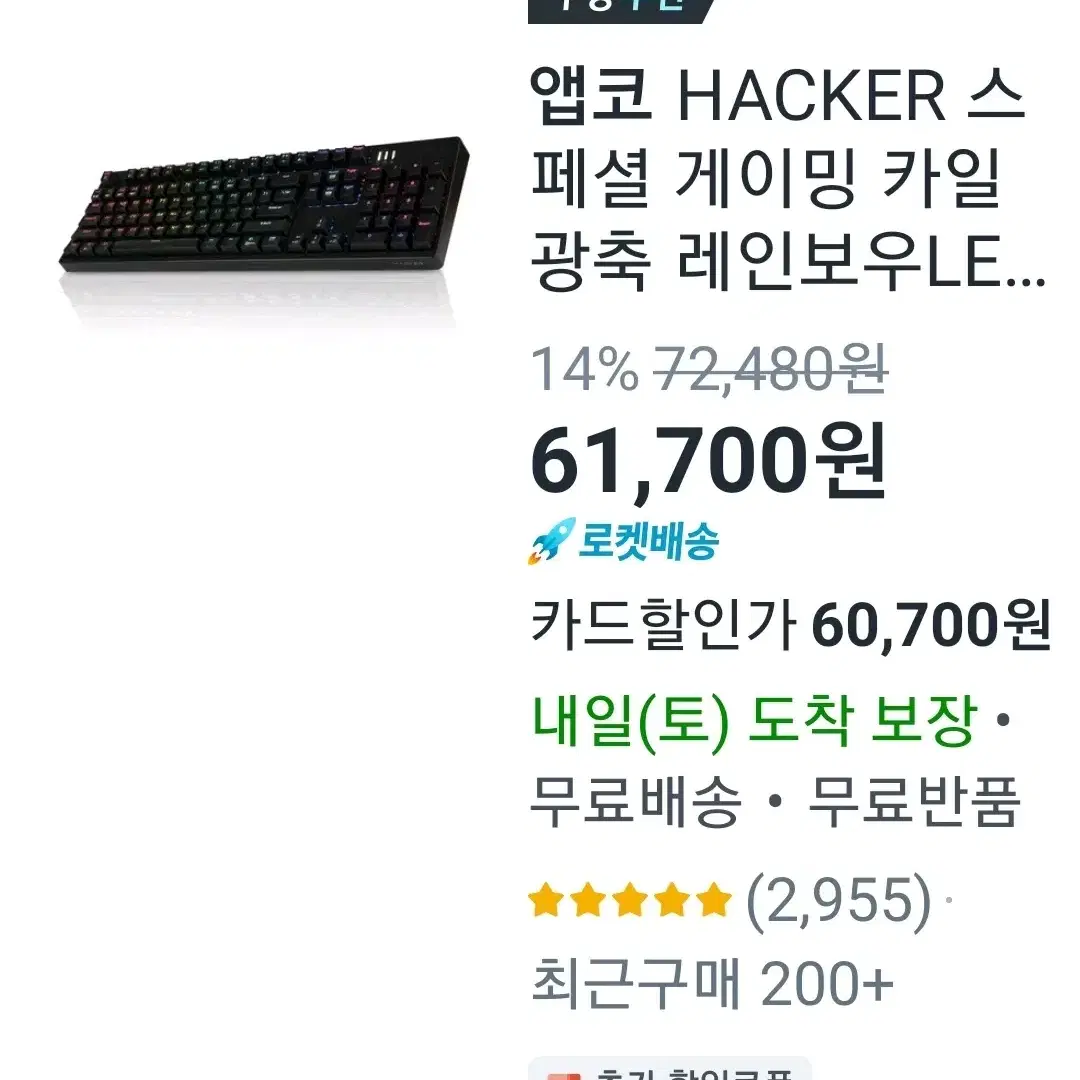1080x1080 pixels.
Task: Click the rocket icon beside 로켓배송
Action: coord(551,541)
